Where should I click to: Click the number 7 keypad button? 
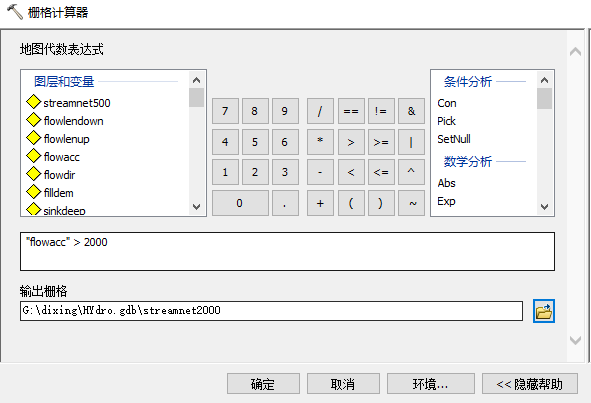coord(225,111)
